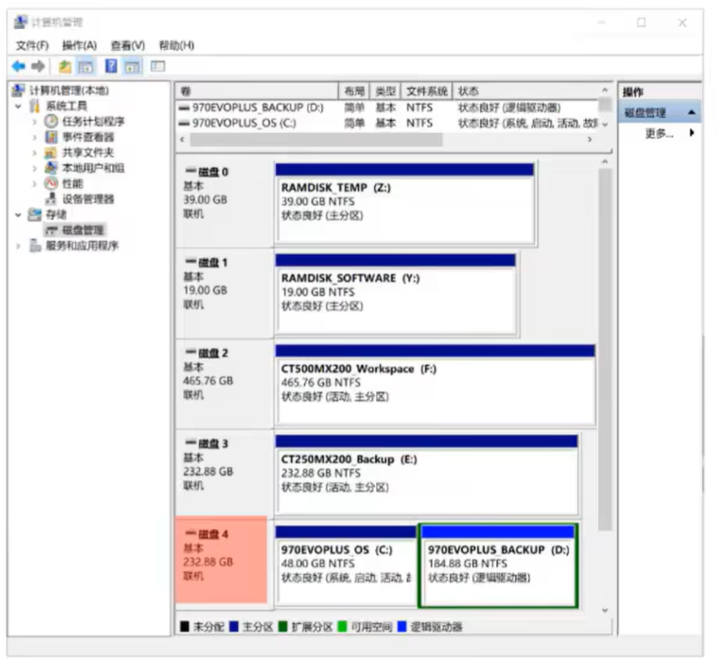The height and width of the screenshot is (669, 716).
Task: Select the 970EVOPLUS_BACKUP (D:) partition block
Action: [x=498, y=565]
